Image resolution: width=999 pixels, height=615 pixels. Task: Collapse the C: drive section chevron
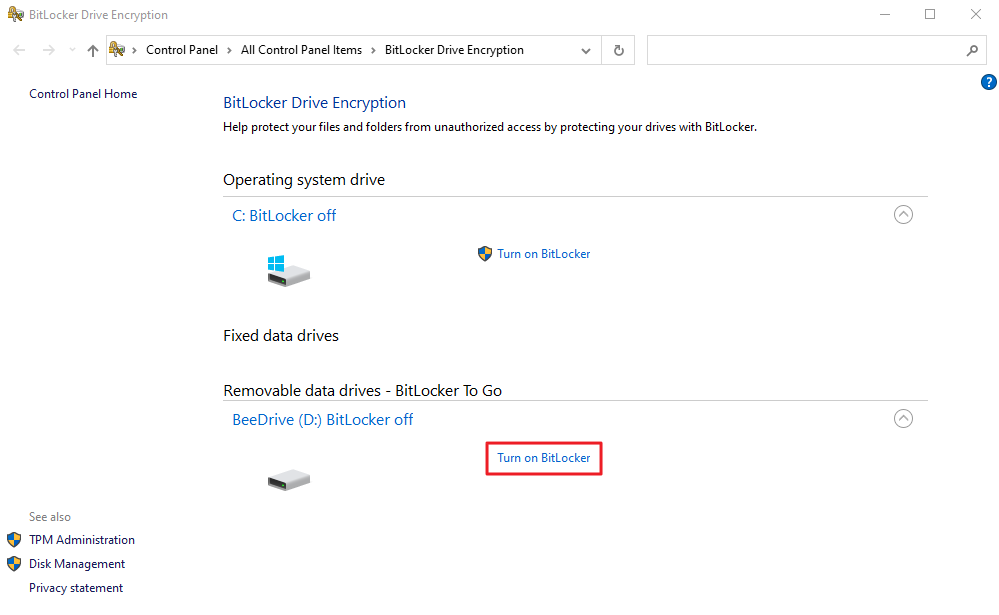pos(903,215)
